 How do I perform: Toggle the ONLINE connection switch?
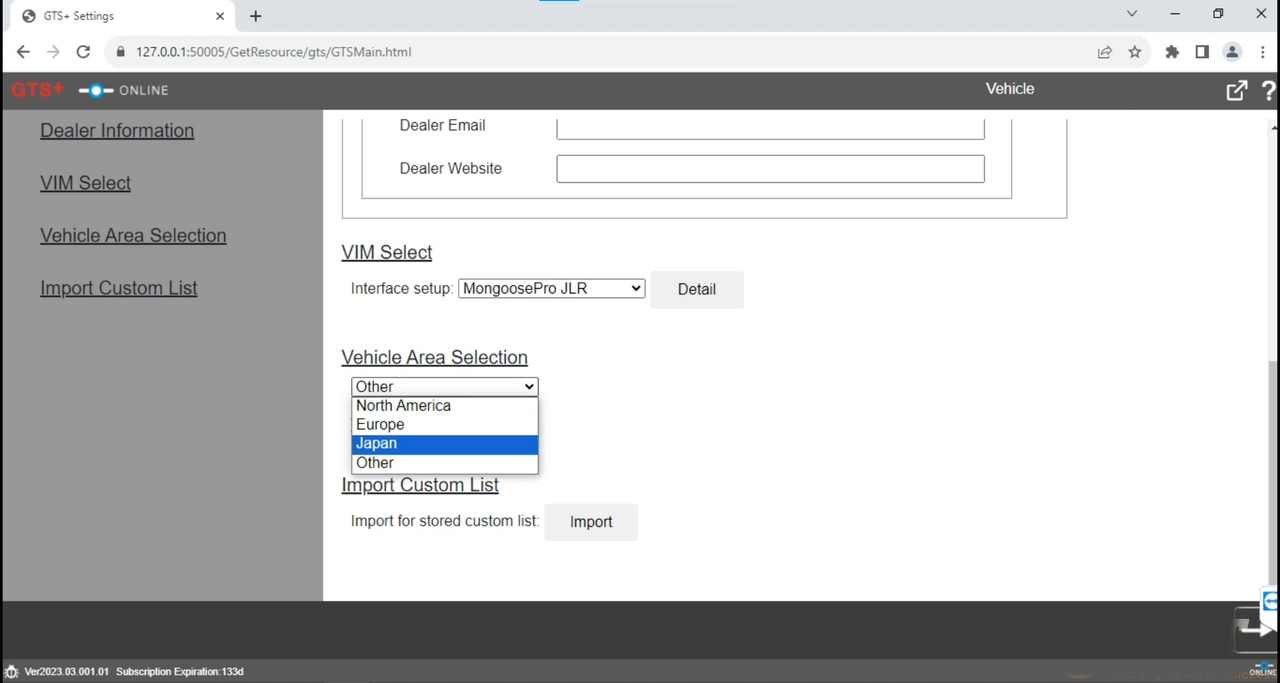point(96,90)
